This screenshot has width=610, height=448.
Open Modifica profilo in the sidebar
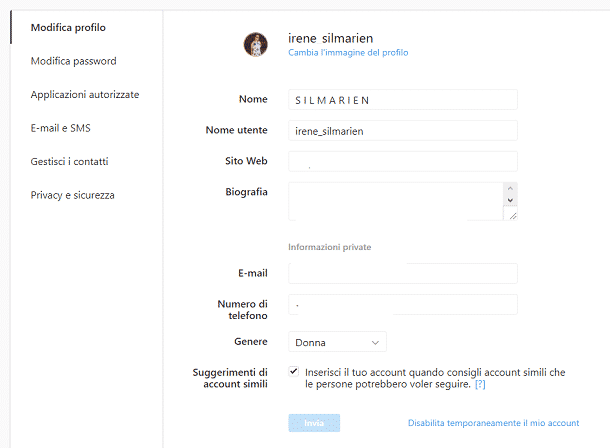pyautogui.click(x=68, y=28)
